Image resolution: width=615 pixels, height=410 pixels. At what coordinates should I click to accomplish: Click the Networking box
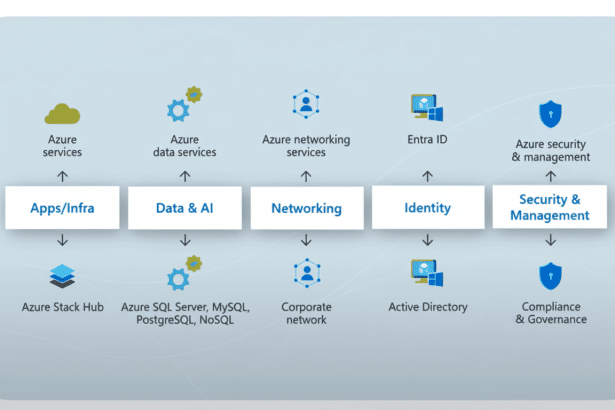point(306,208)
